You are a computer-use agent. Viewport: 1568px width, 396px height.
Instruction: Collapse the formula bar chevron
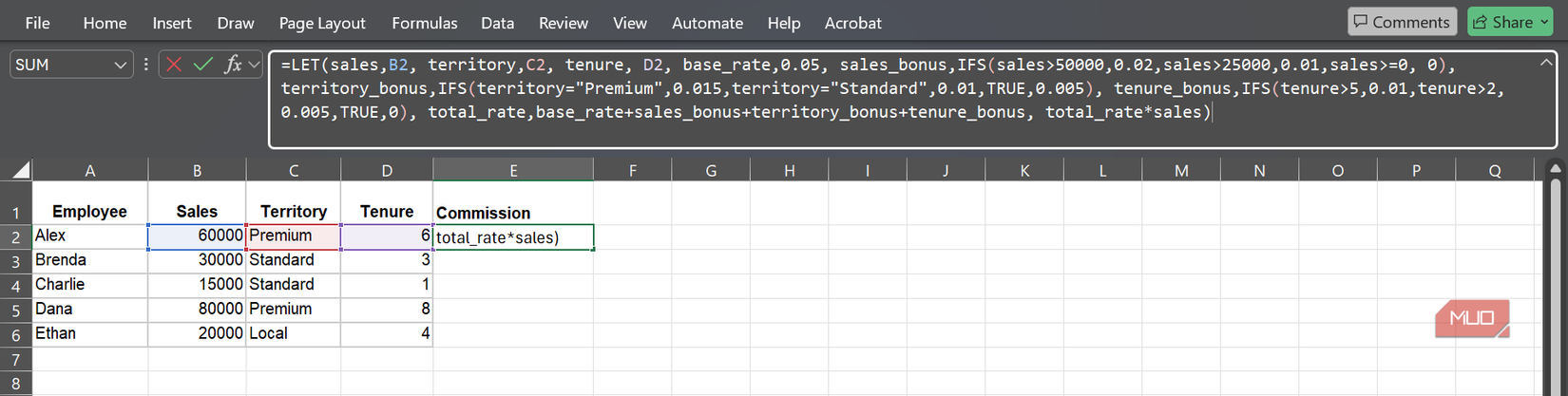(x=1545, y=63)
